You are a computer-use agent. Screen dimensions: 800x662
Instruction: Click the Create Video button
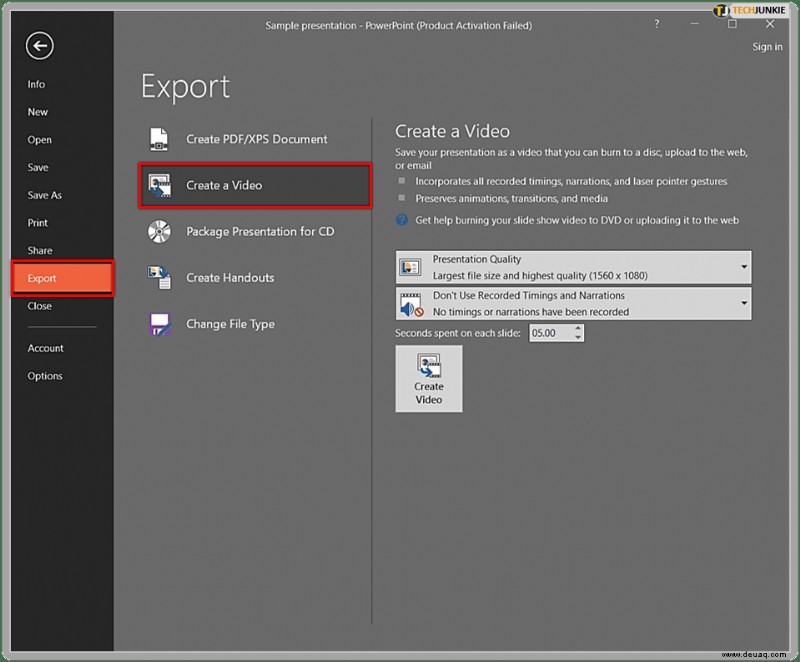click(x=429, y=378)
